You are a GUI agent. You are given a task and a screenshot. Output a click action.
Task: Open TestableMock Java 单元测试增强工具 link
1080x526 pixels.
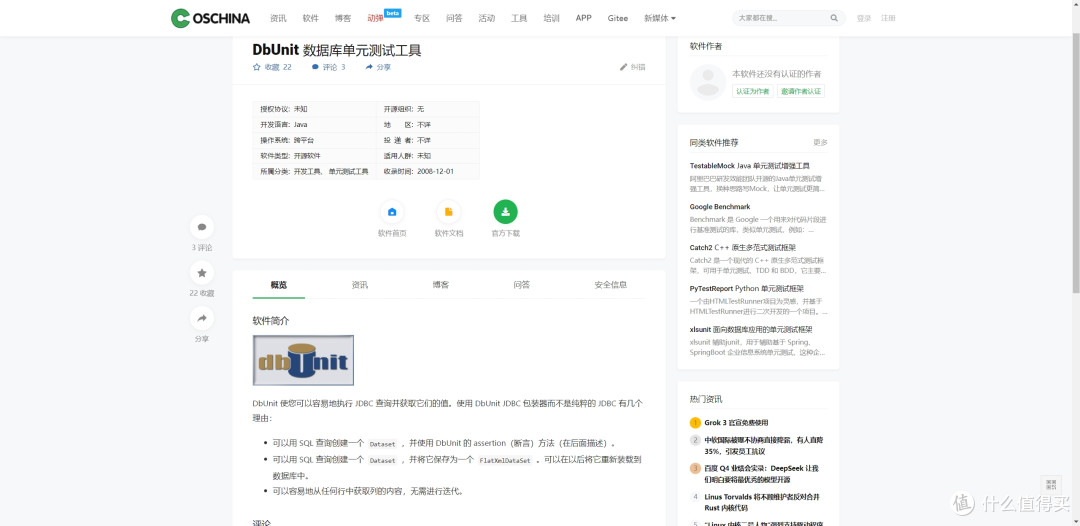point(749,166)
